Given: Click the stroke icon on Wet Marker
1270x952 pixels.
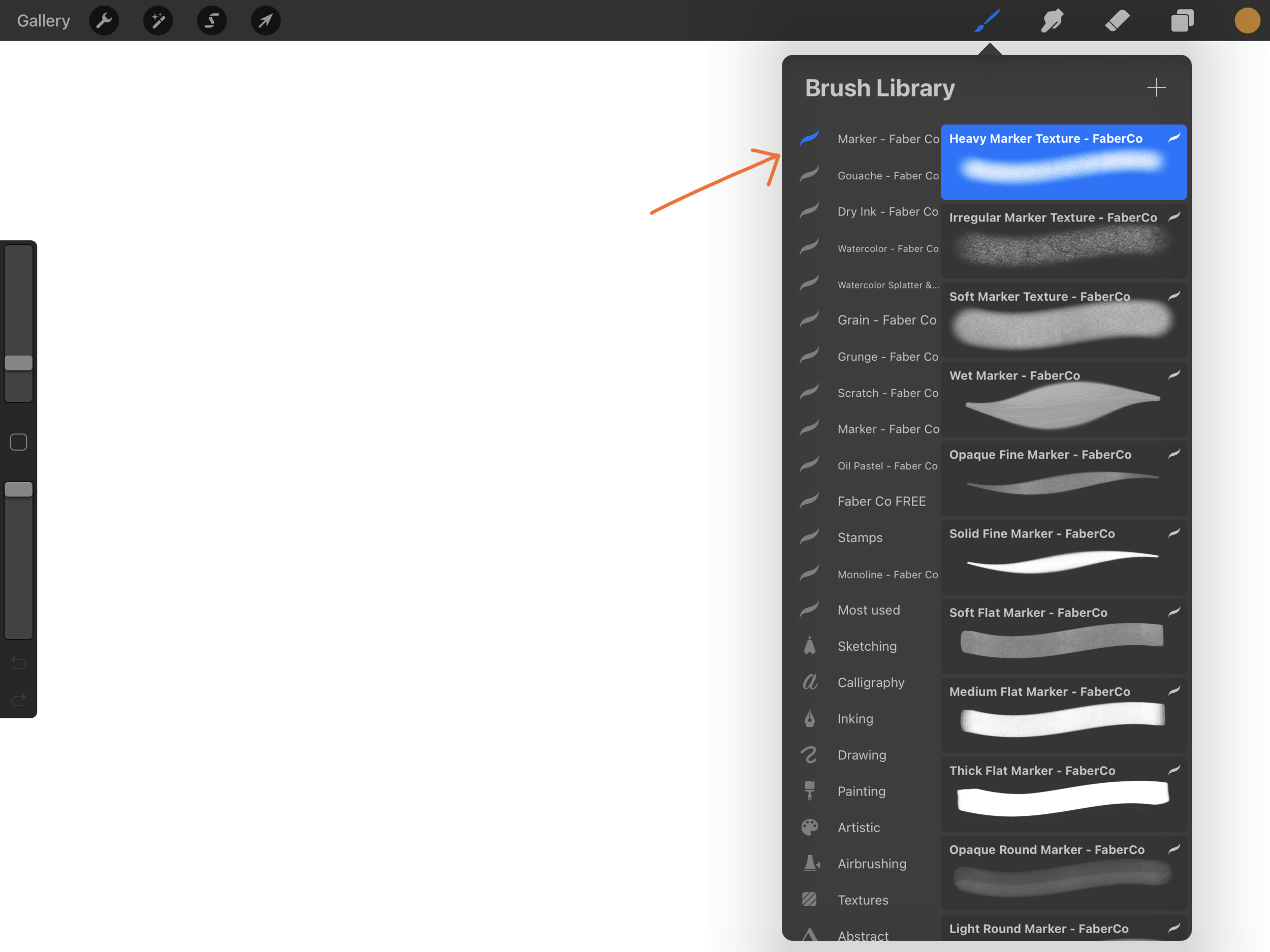Looking at the screenshot, I should coord(1174,375).
